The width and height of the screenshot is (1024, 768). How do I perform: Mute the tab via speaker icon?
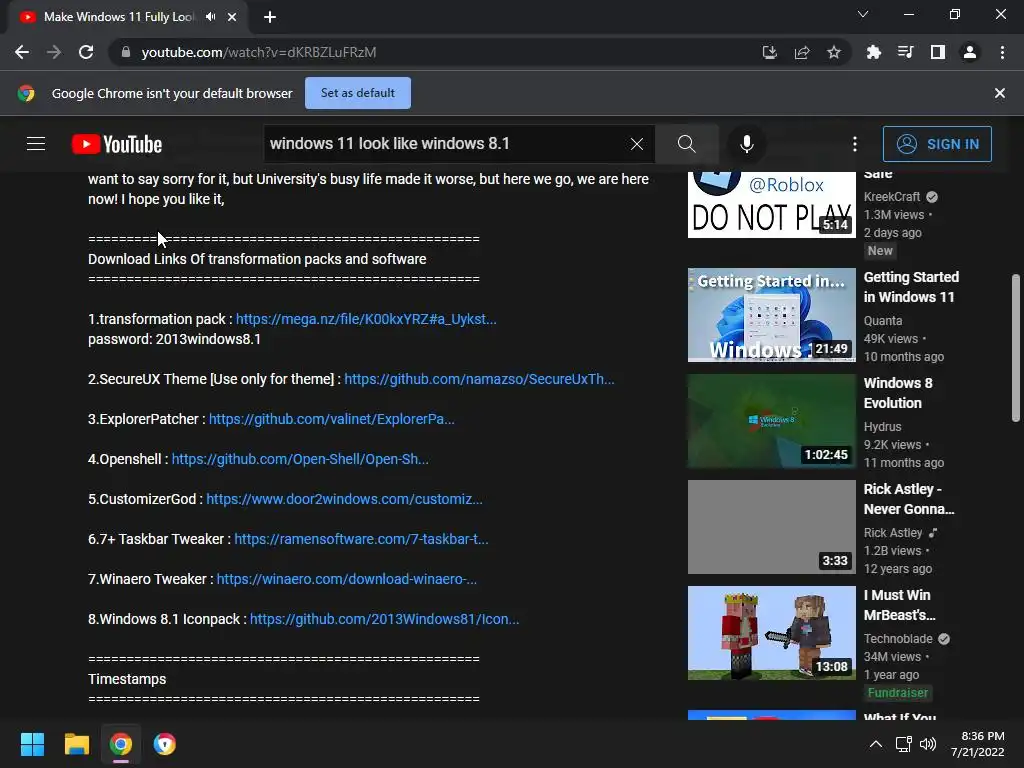[210, 17]
